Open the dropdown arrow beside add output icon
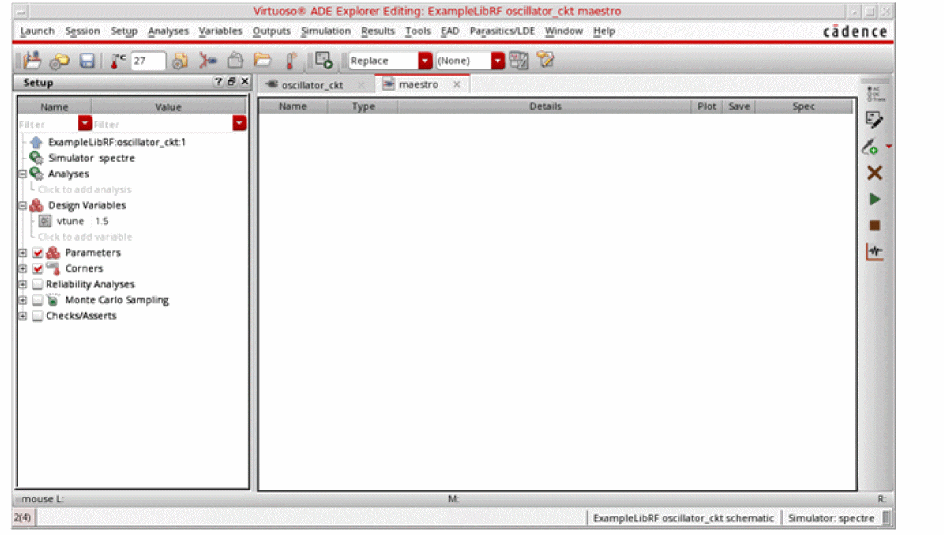This screenshot has height=535, width=944. pos(888,146)
